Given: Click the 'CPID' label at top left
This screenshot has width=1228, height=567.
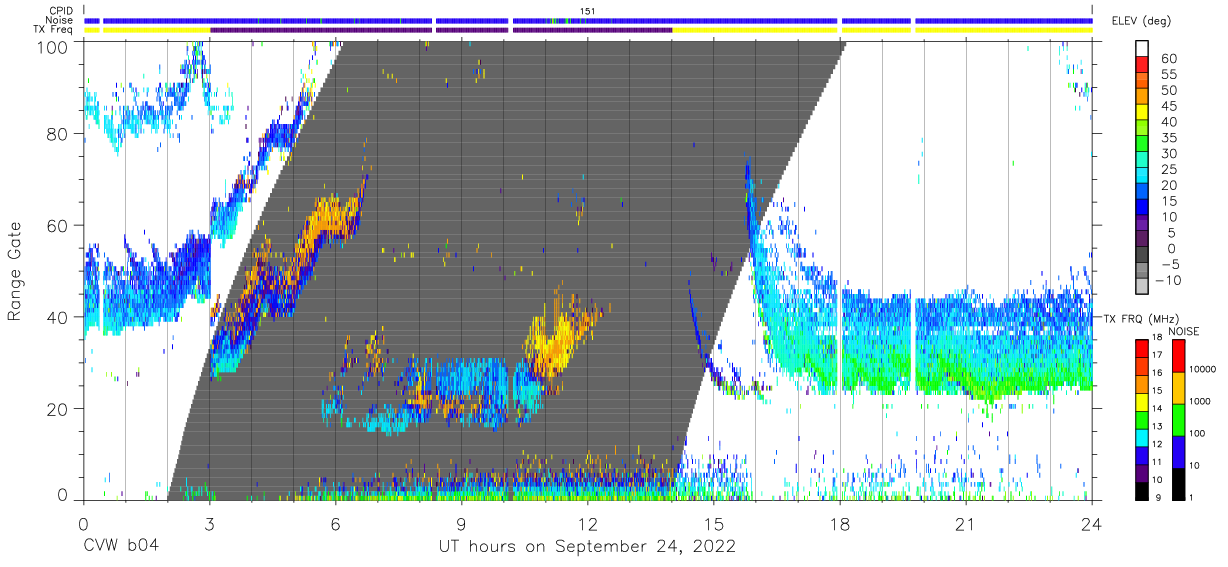Looking at the screenshot, I should pos(61,10).
